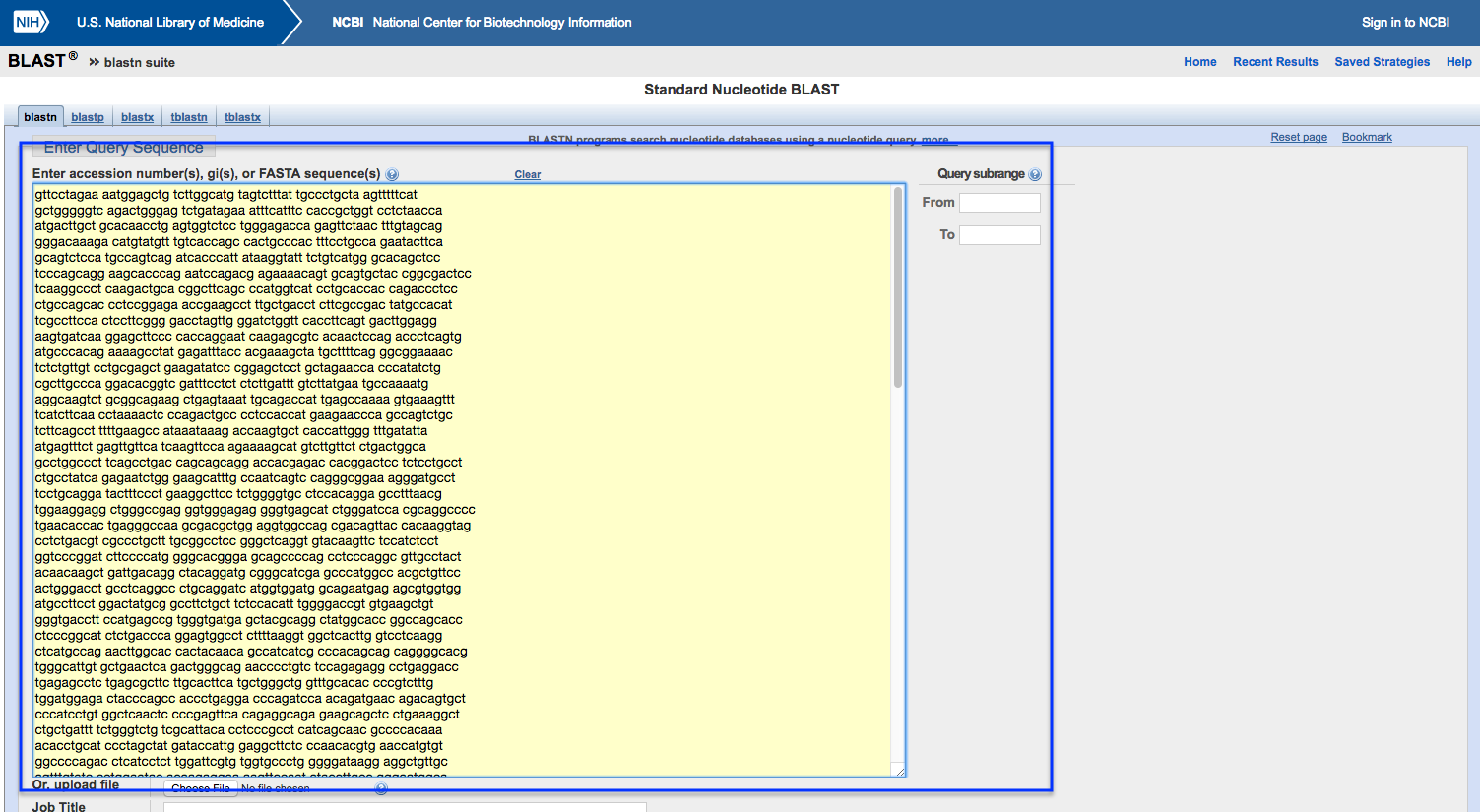Open Saved Strategies page

pyautogui.click(x=1382, y=62)
